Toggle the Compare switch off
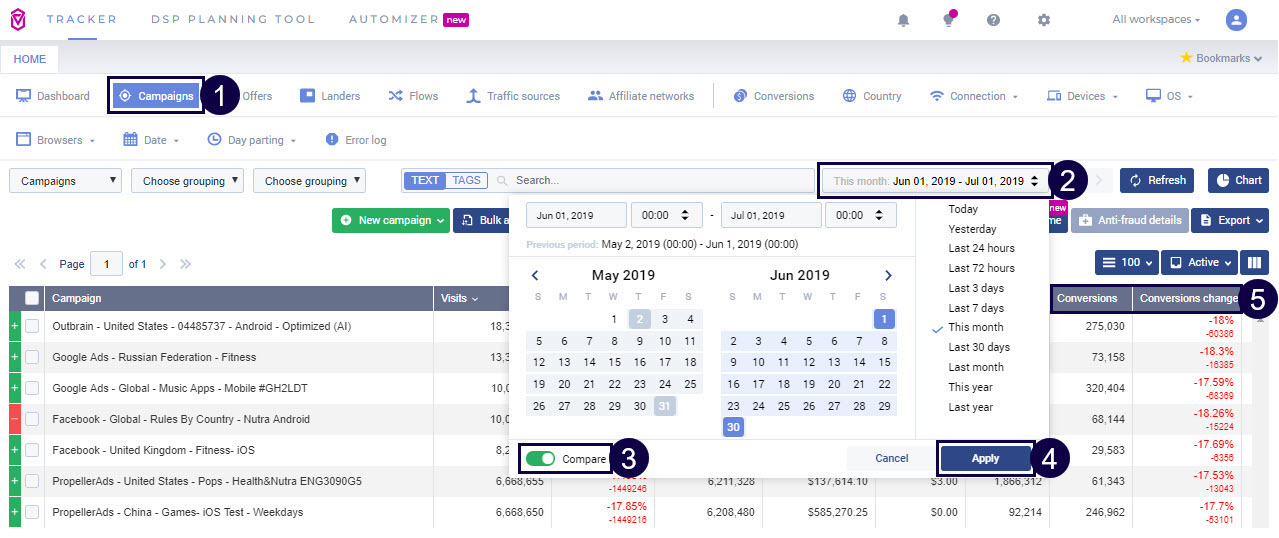 tap(541, 459)
